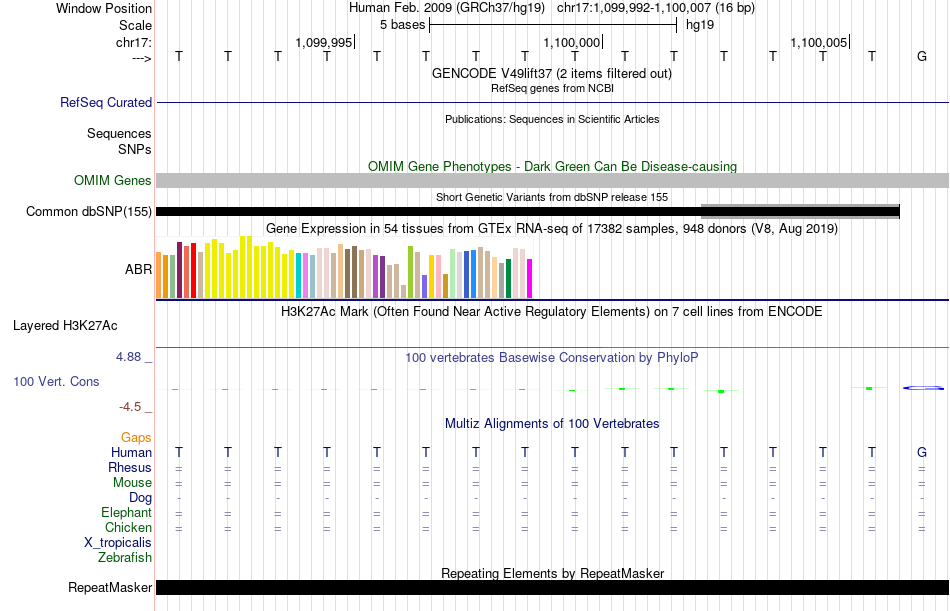Image resolution: width=950 pixels, height=611 pixels.
Task: Open the OMIM Gene Phenotypes track title
Action: (x=552, y=166)
